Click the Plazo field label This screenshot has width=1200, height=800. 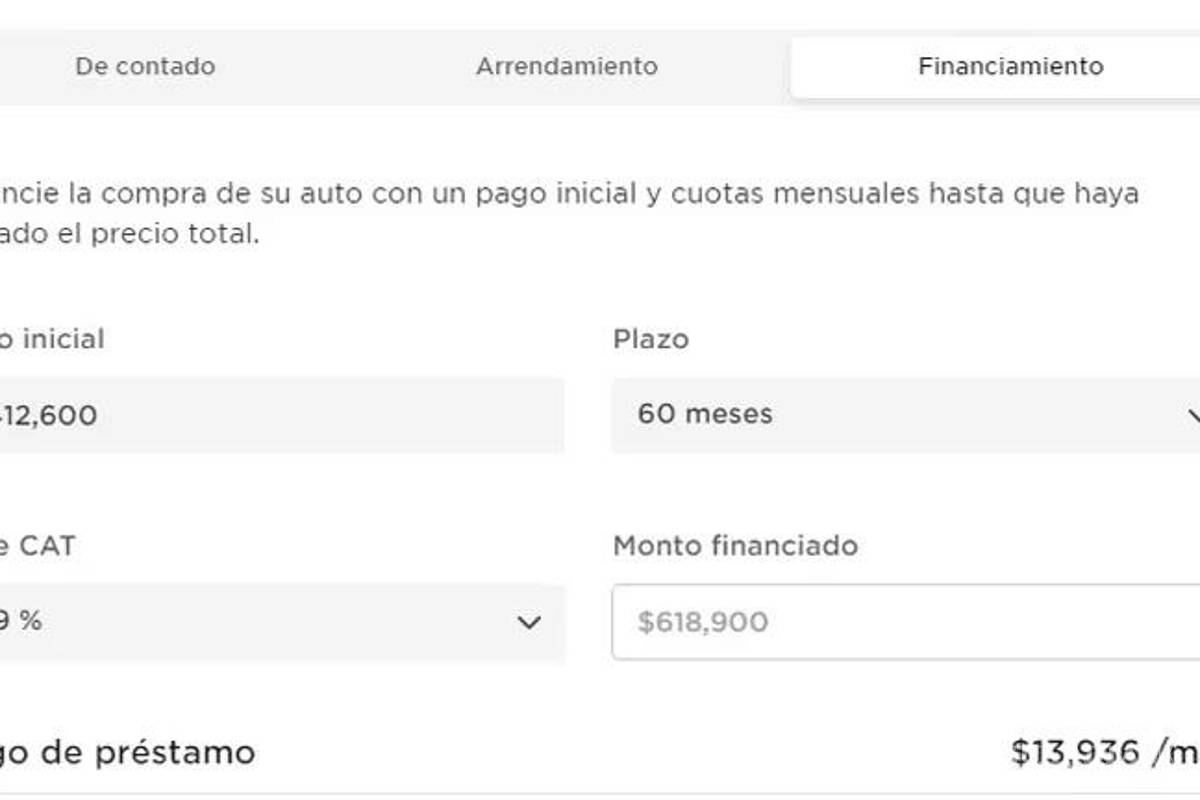(x=651, y=339)
